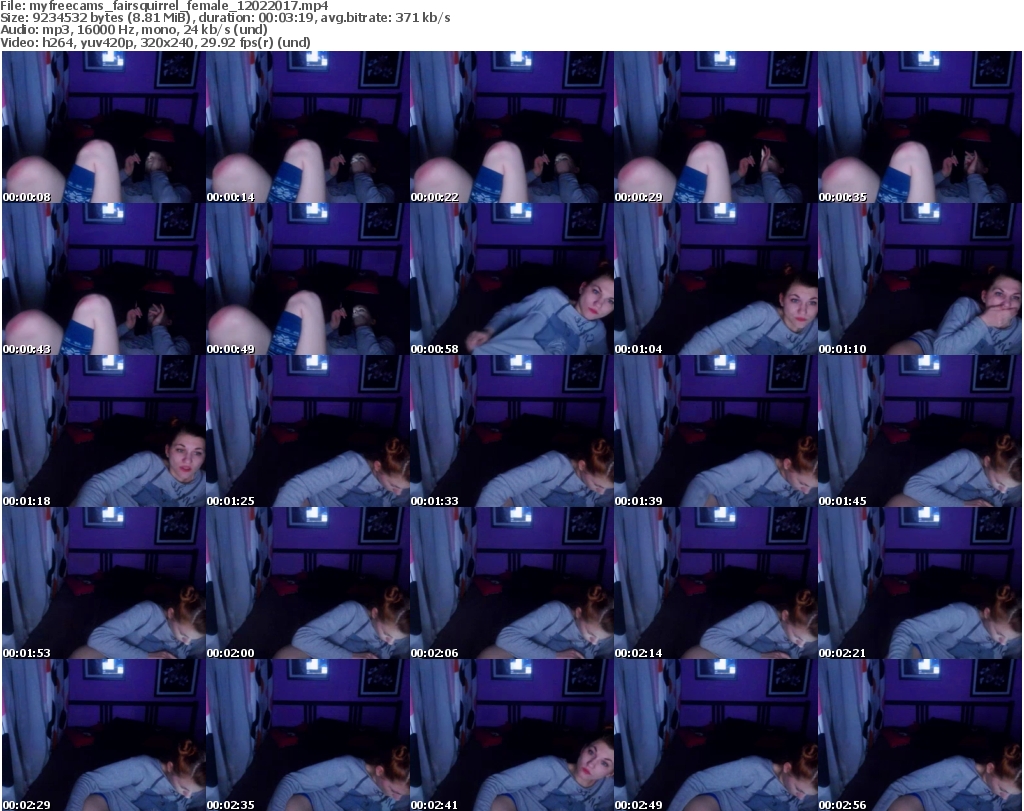
Task: View the 00:02:35 contact sheet frame
Action: pos(308,735)
